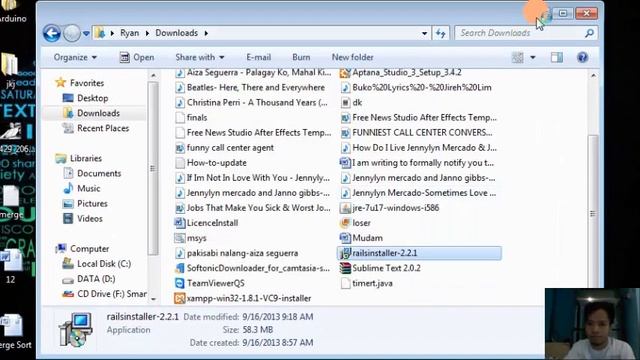This screenshot has width=640, height=360.
Task: Select Jobs That Make You Sick file
Action: 258,208
